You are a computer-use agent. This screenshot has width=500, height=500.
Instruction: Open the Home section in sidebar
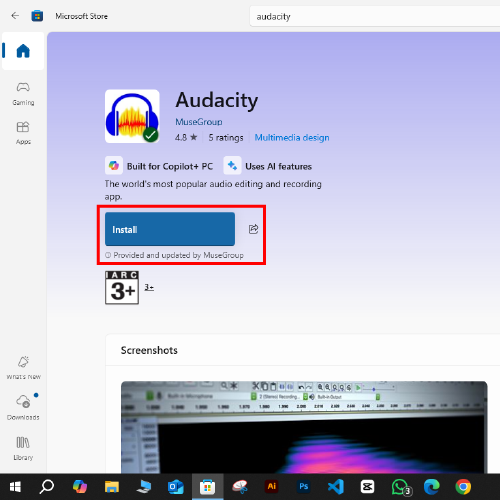pyautogui.click(x=23, y=51)
